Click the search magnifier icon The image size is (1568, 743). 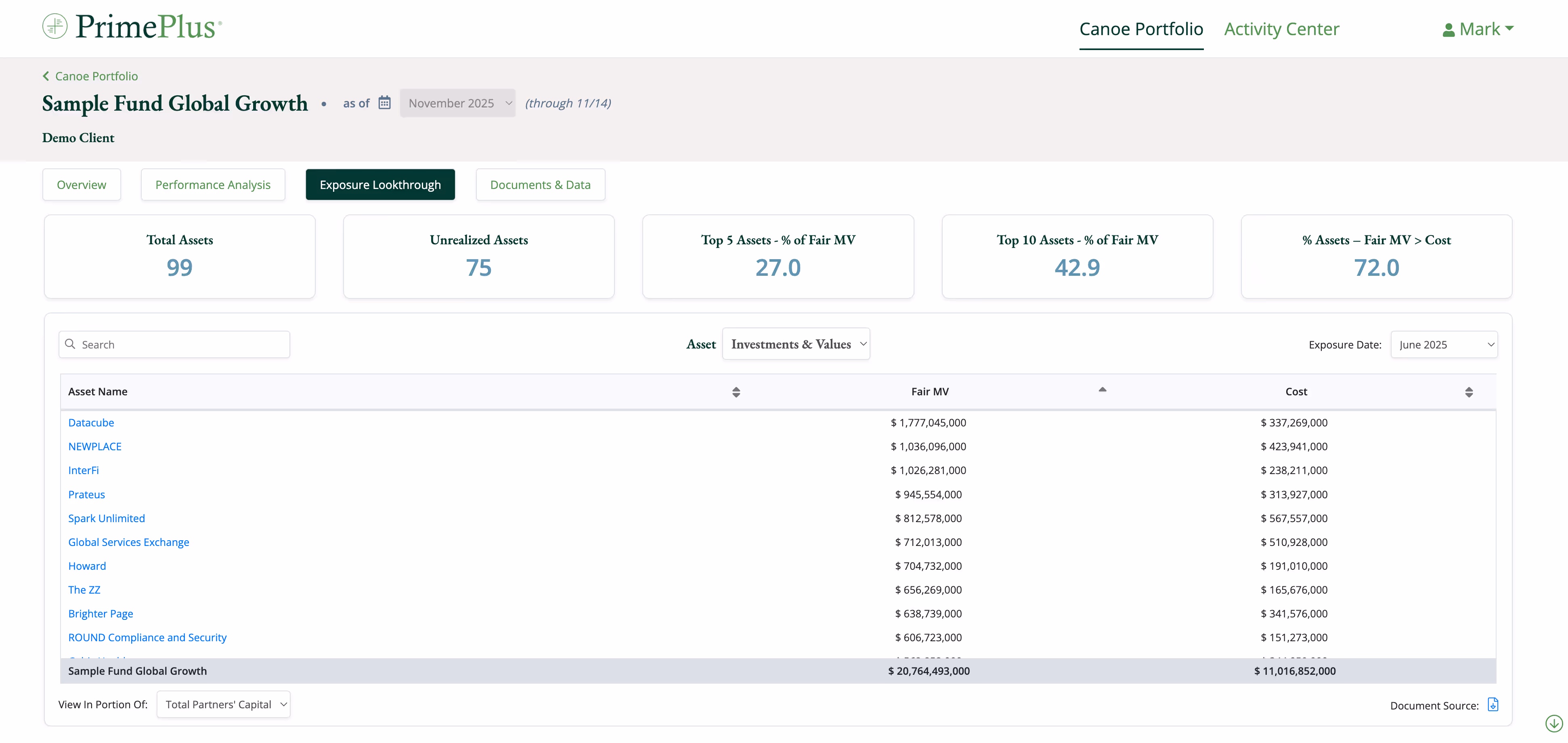point(71,344)
